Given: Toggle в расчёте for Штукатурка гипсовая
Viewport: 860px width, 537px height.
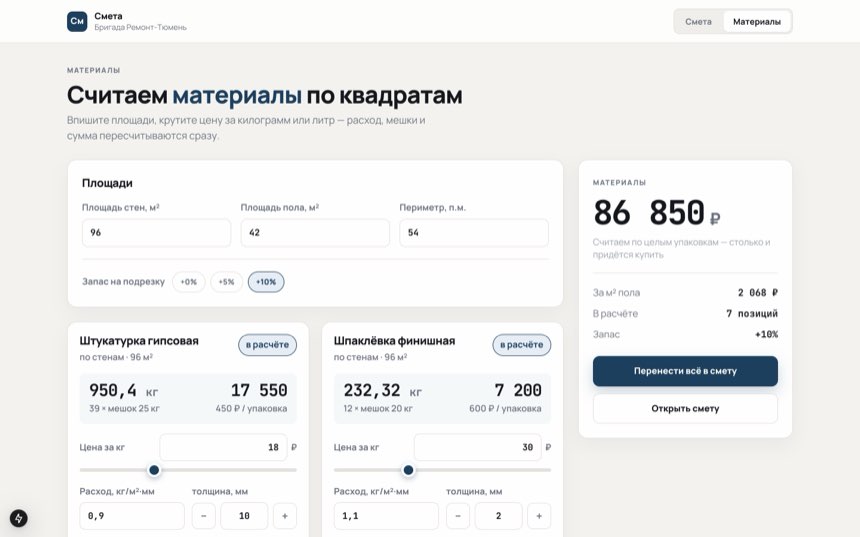Looking at the screenshot, I should [x=267, y=345].
